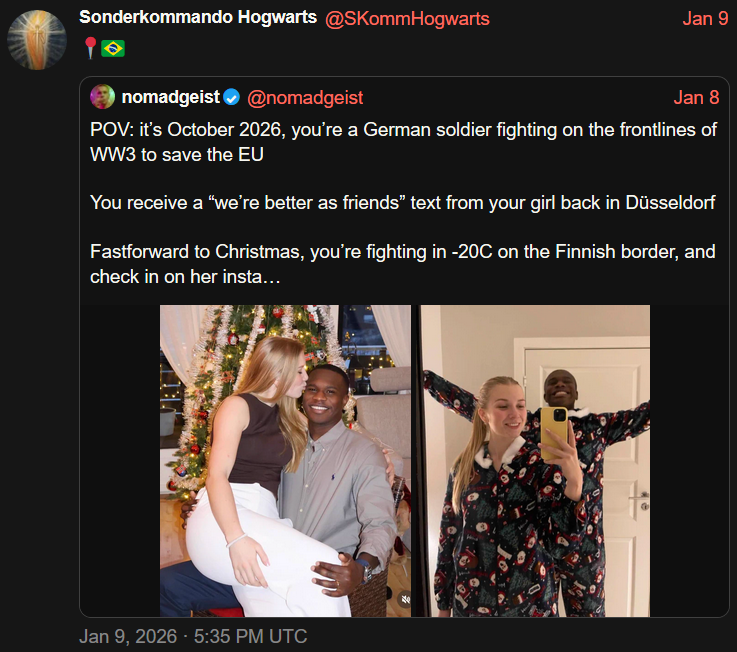This screenshot has height=652, width=737.
Task: Click the black margin left of the photos
Action: pos(120,461)
